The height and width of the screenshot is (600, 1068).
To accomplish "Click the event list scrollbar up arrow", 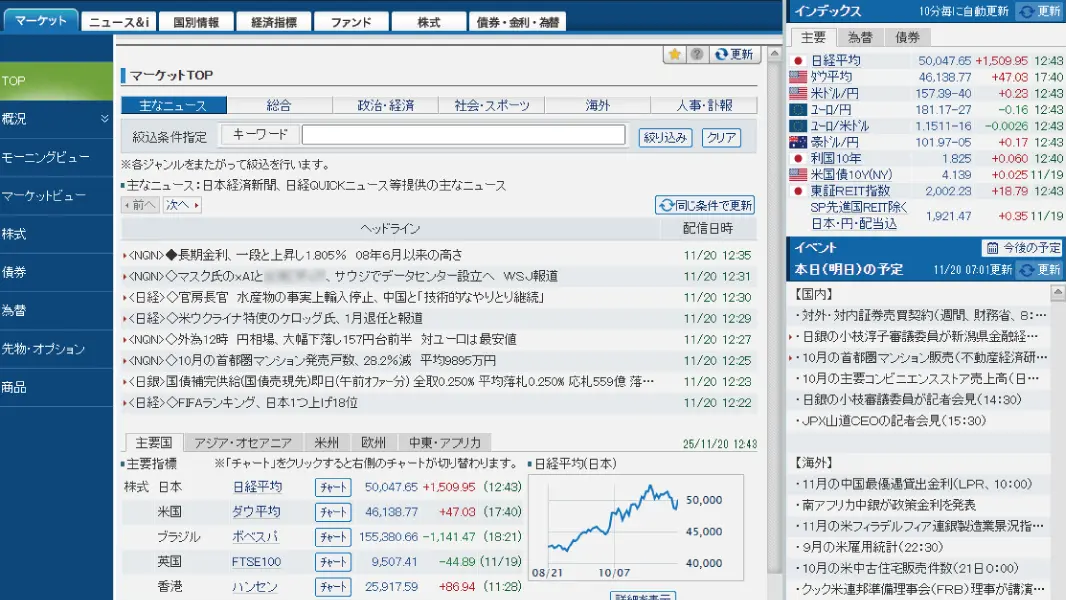I will (x=1058, y=293).
